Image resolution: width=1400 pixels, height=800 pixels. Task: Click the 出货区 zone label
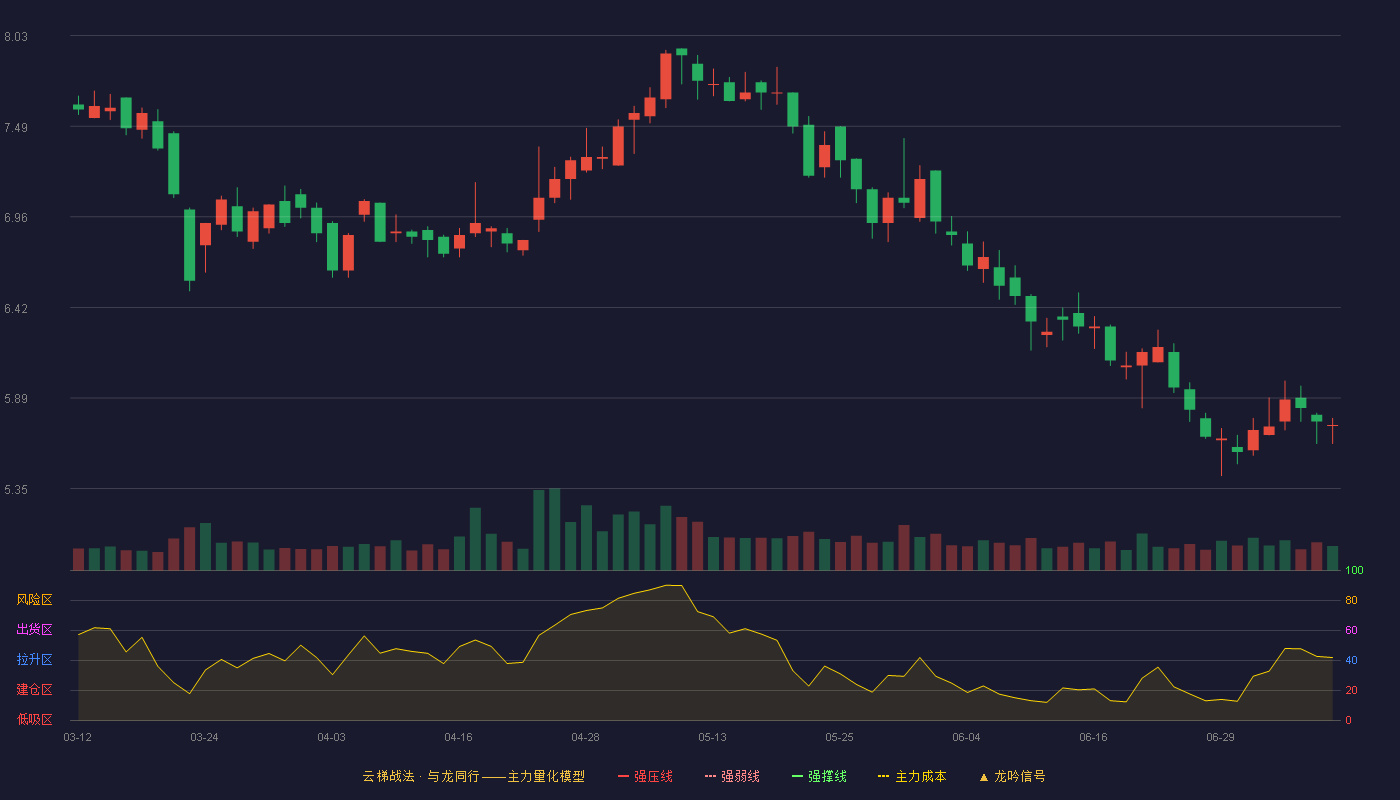click(x=34, y=630)
